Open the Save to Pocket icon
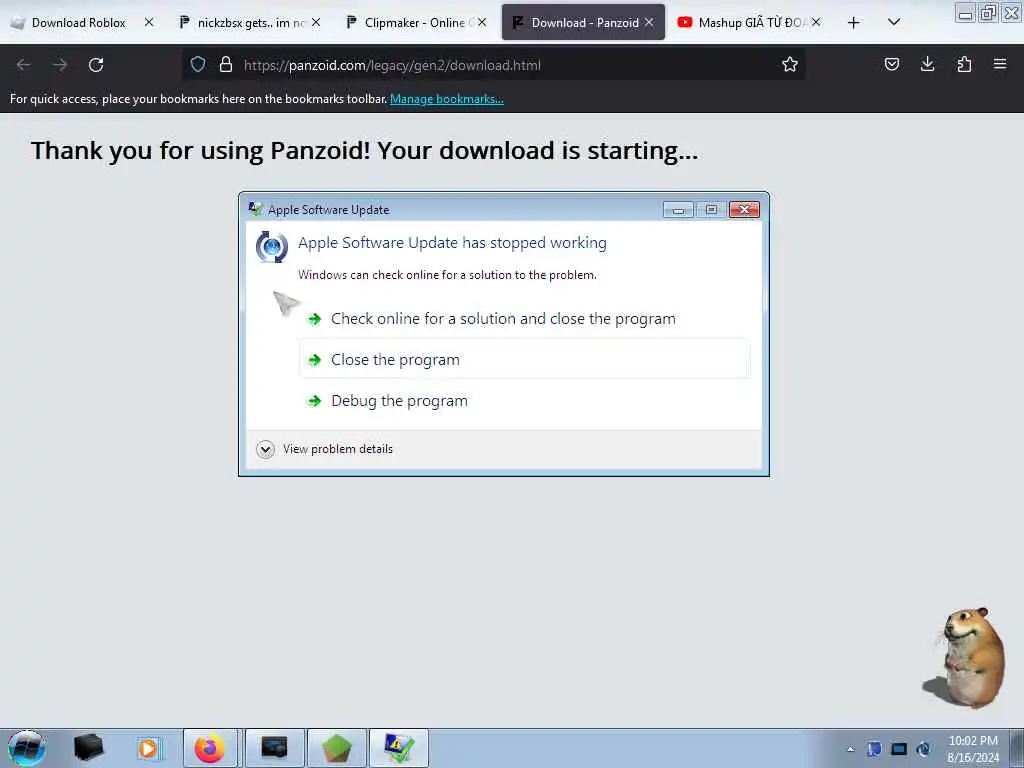Viewport: 1024px width, 768px height. pos(891,64)
